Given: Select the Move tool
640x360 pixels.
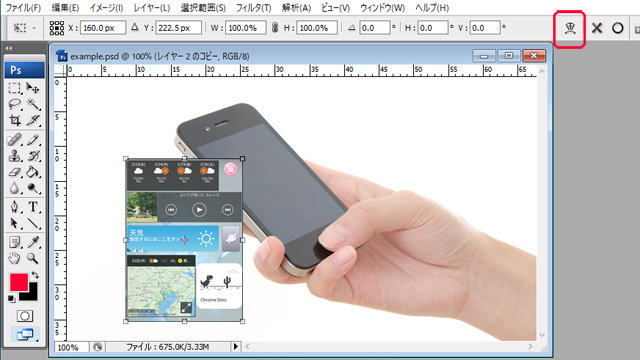Looking at the screenshot, I should pyautogui.click(x=33, y=88).
